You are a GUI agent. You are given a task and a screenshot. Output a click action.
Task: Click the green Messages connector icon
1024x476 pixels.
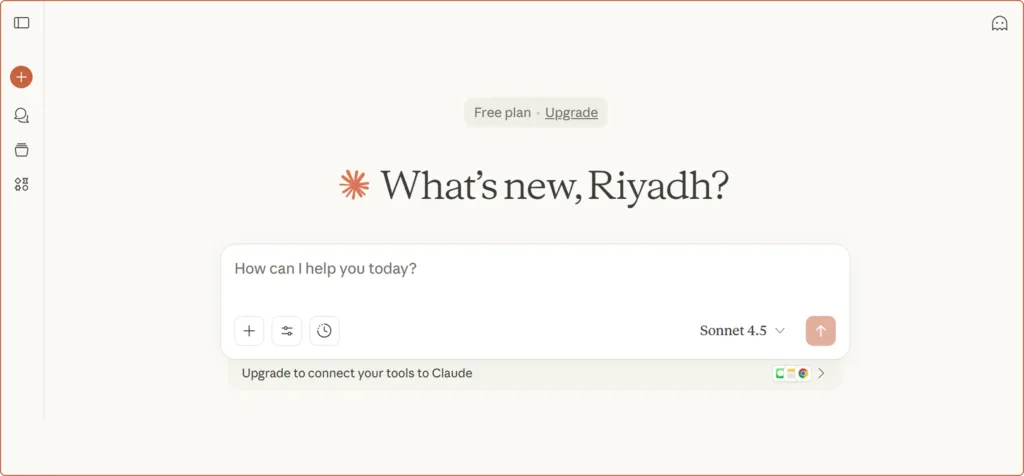[x=780, y=373]
